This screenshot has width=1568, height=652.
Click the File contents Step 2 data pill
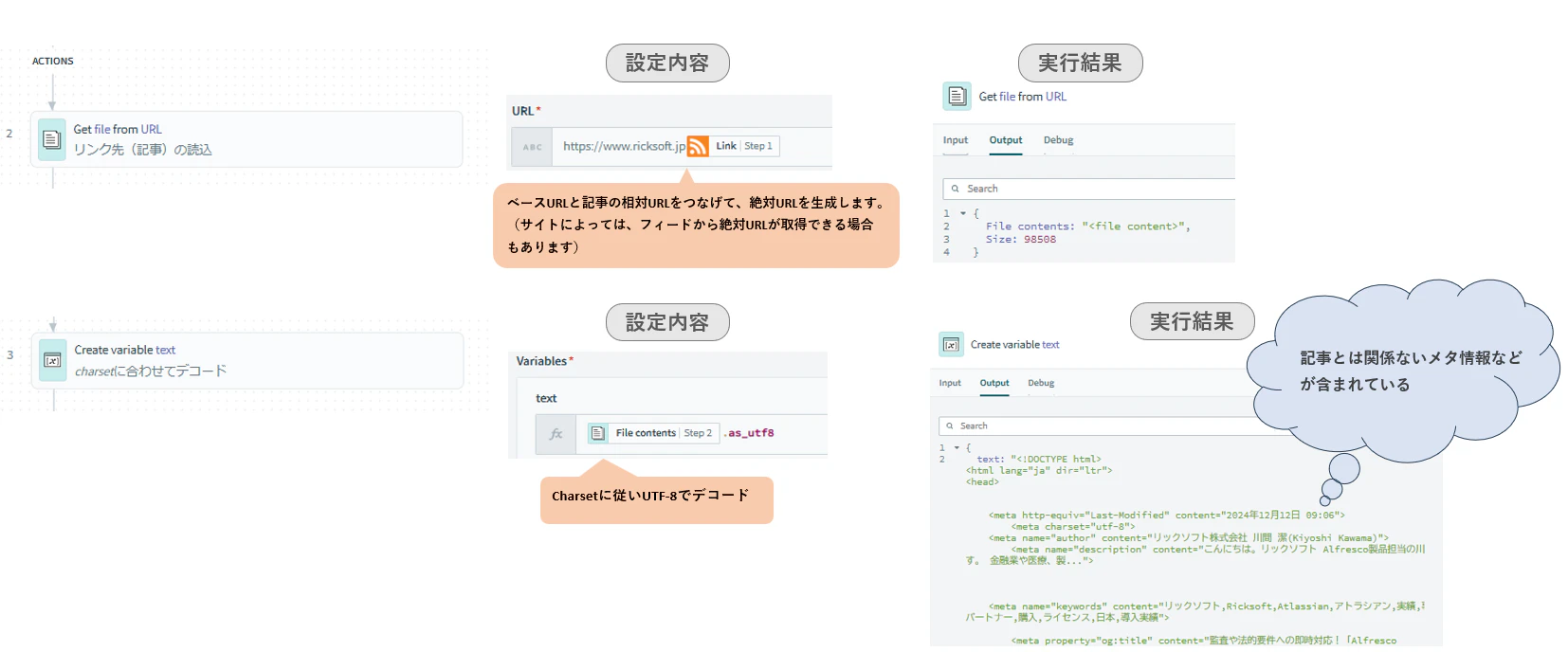653,433
